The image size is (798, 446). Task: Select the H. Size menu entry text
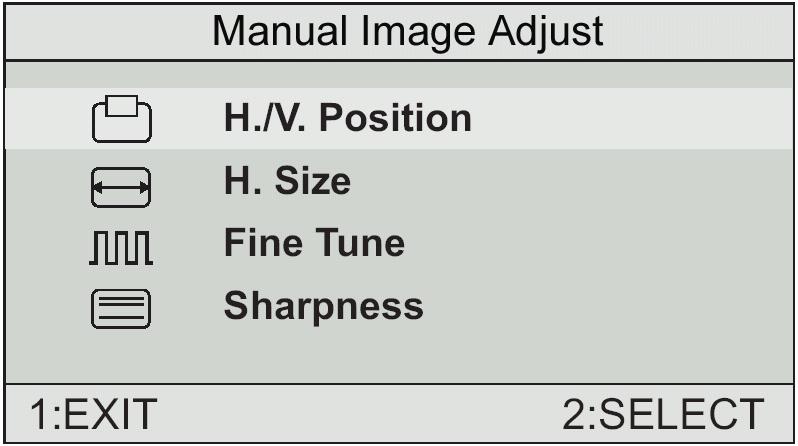click(288, 181)
